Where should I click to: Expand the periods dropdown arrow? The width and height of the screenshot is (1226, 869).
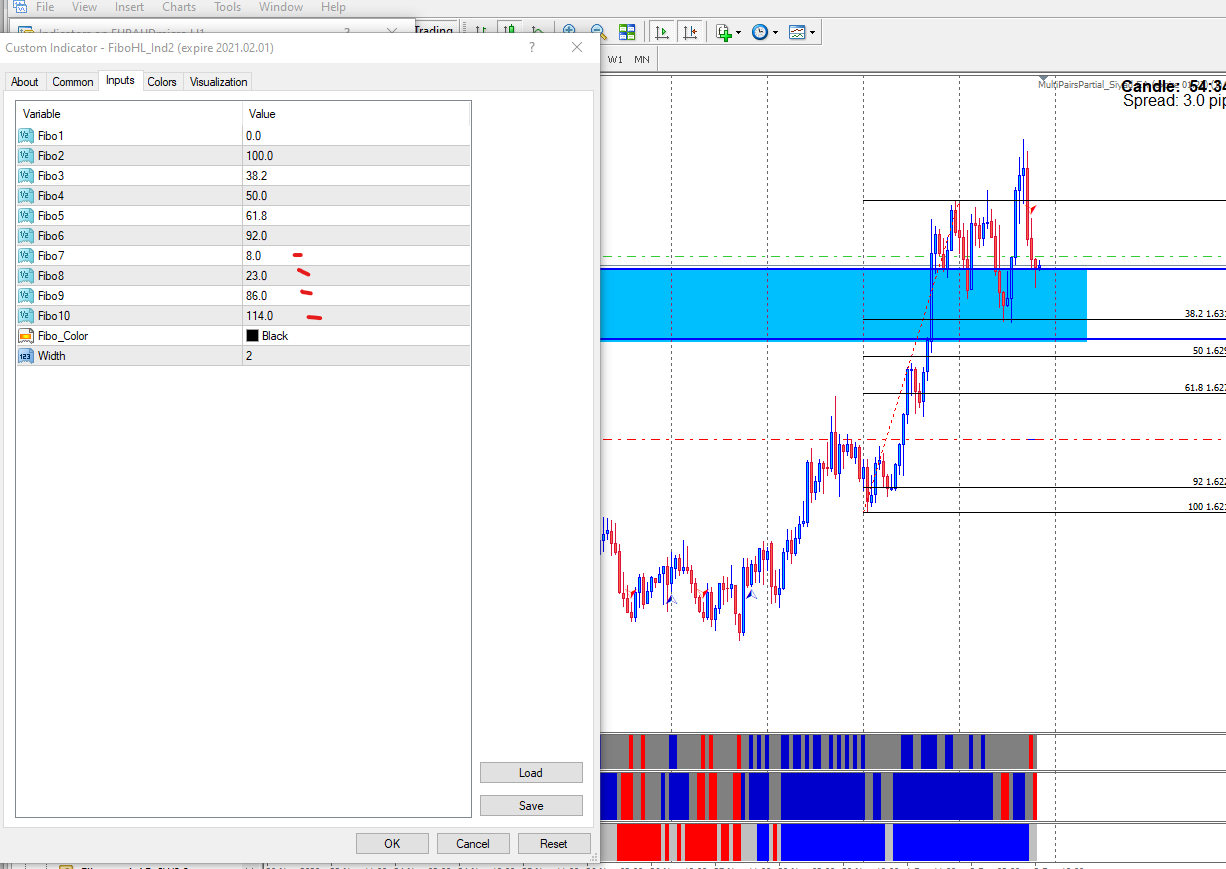(x=776, y=33)
